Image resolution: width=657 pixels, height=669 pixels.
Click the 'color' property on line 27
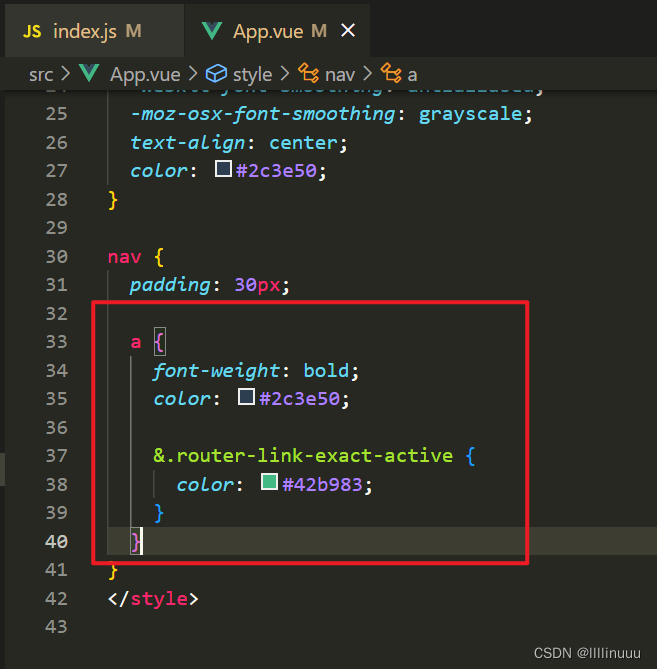(159, 172)
